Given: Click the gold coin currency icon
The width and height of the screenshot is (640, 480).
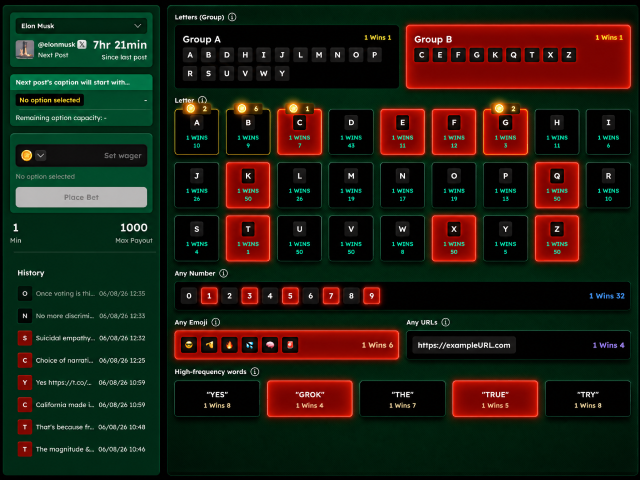Looking at the screenshot, I should (x=27, y=156).
